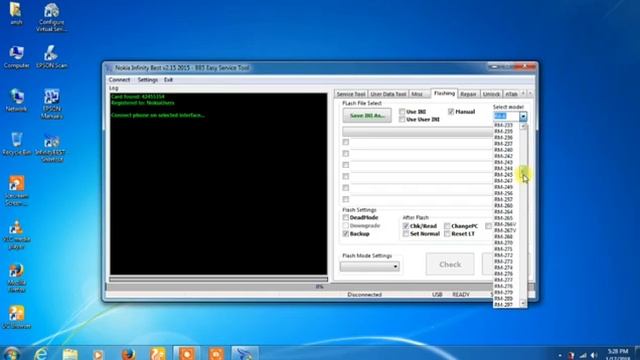Click the first orange screen recorder taskbar icon
The height and width of the screenshot is (360, 640).
(x=187, y=353)
